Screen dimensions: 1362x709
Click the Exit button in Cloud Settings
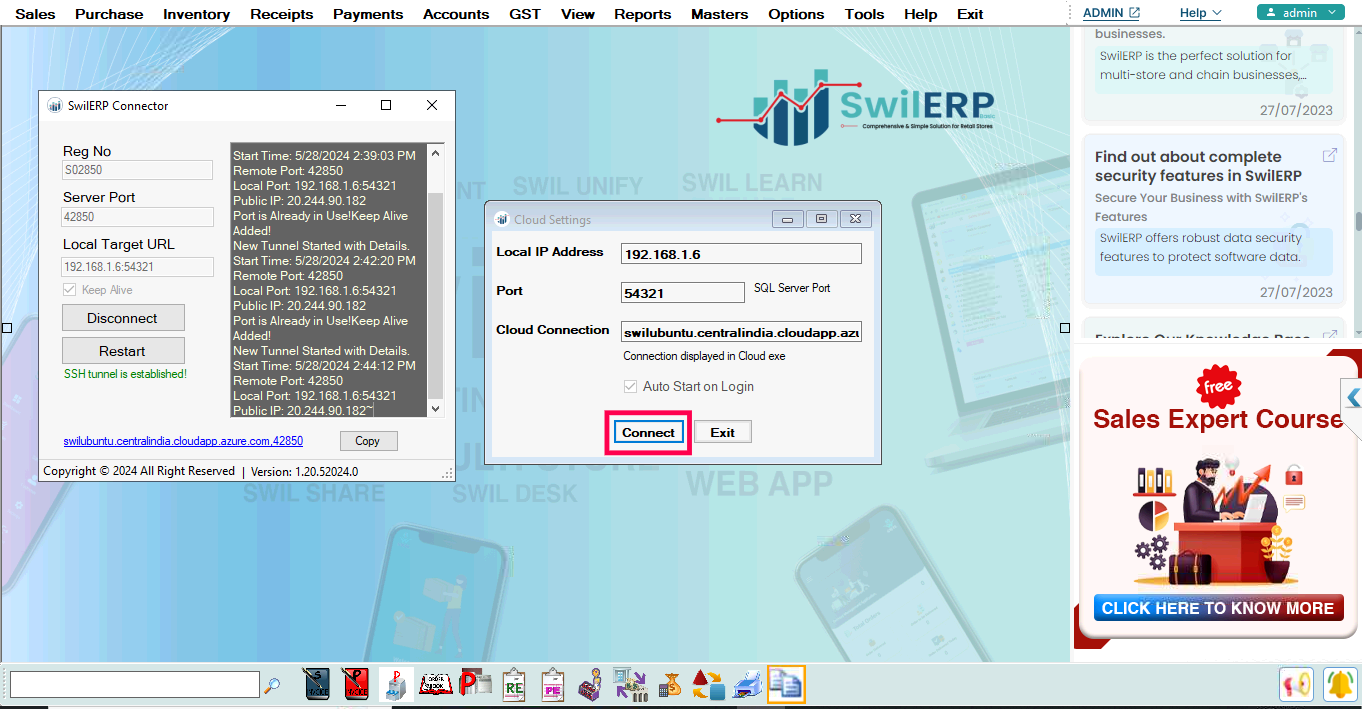(x=722, y=432)
